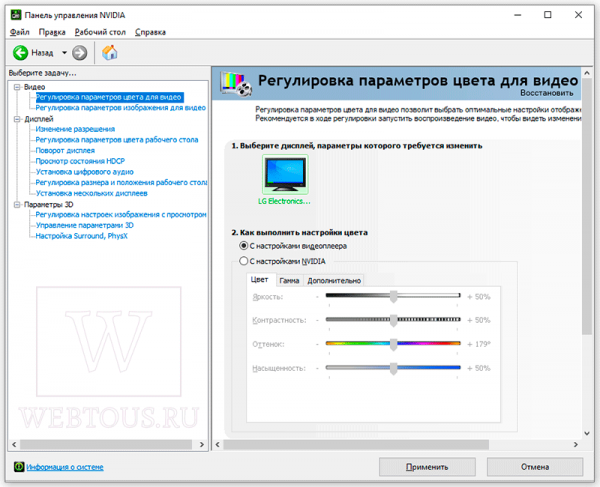Open the Справка menu
This screenshot has height=487, width=600.
point(150,32)
